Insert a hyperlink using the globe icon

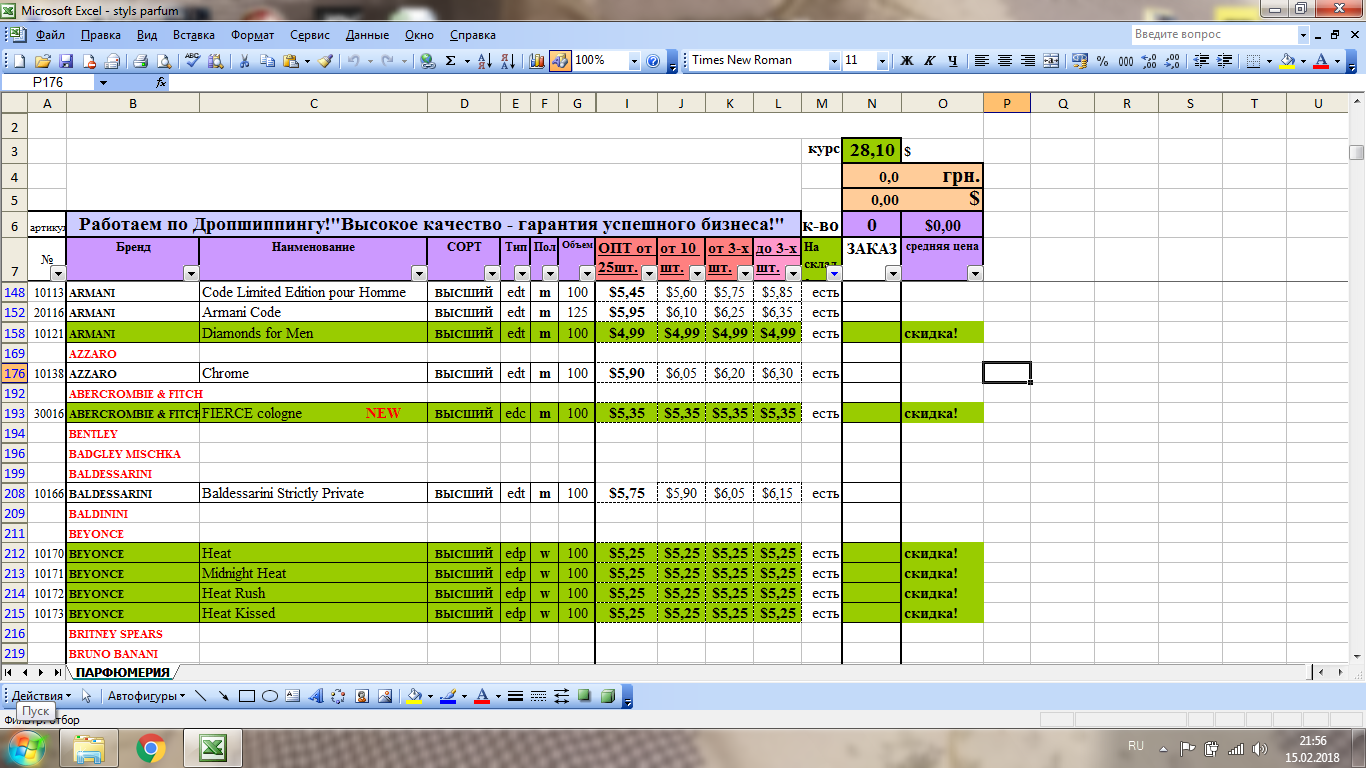(428, 61)
